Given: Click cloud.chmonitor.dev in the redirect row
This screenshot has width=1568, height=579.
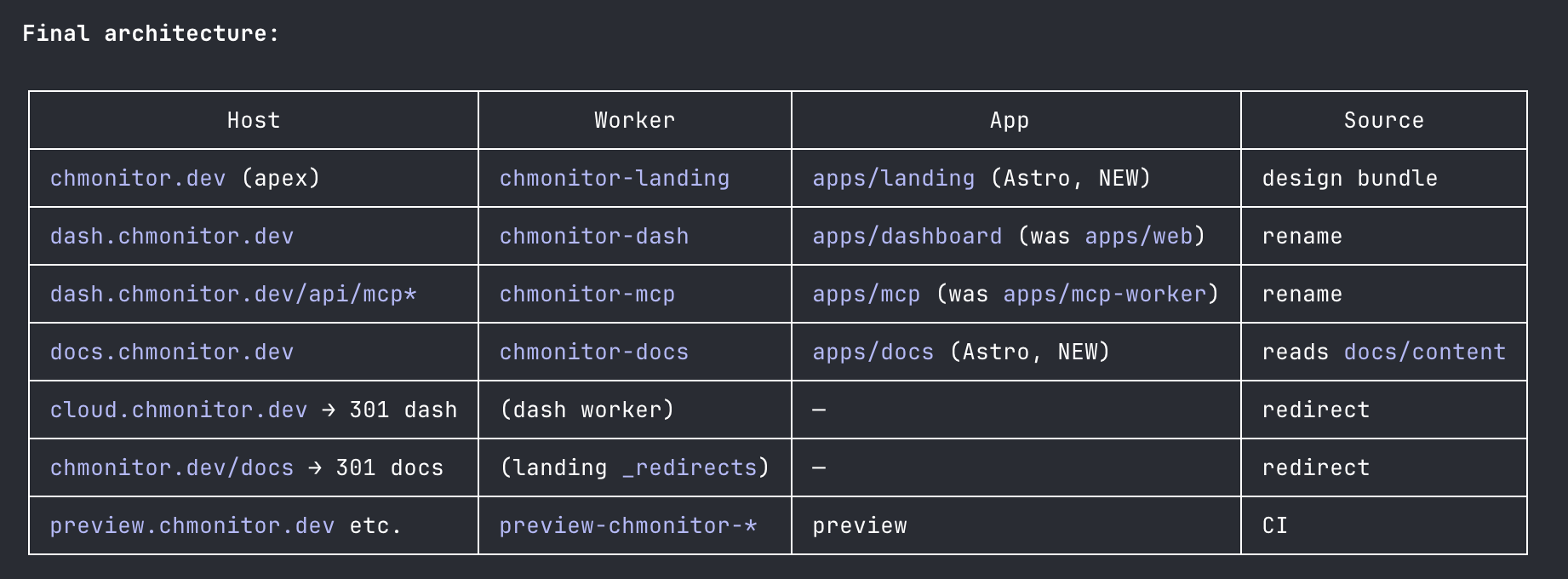Looking at the screenshot, I should [x=179, y=410].
